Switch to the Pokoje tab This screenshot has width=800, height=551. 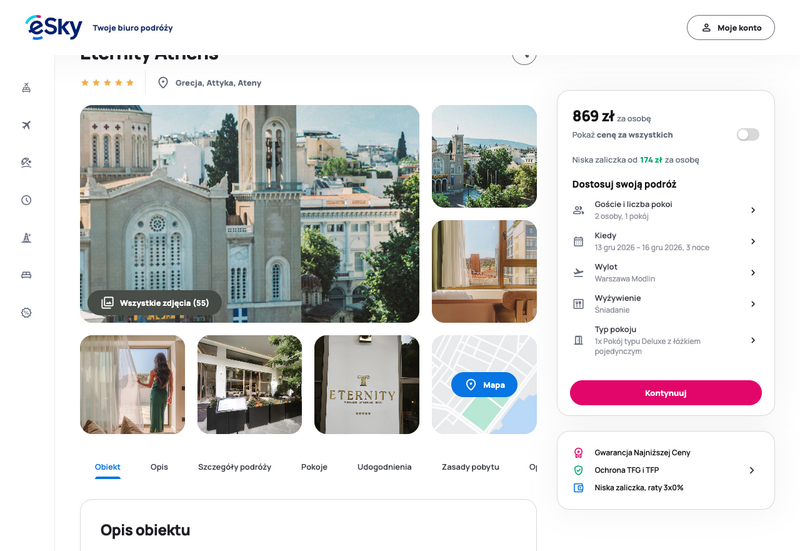(x=314, y=467)
